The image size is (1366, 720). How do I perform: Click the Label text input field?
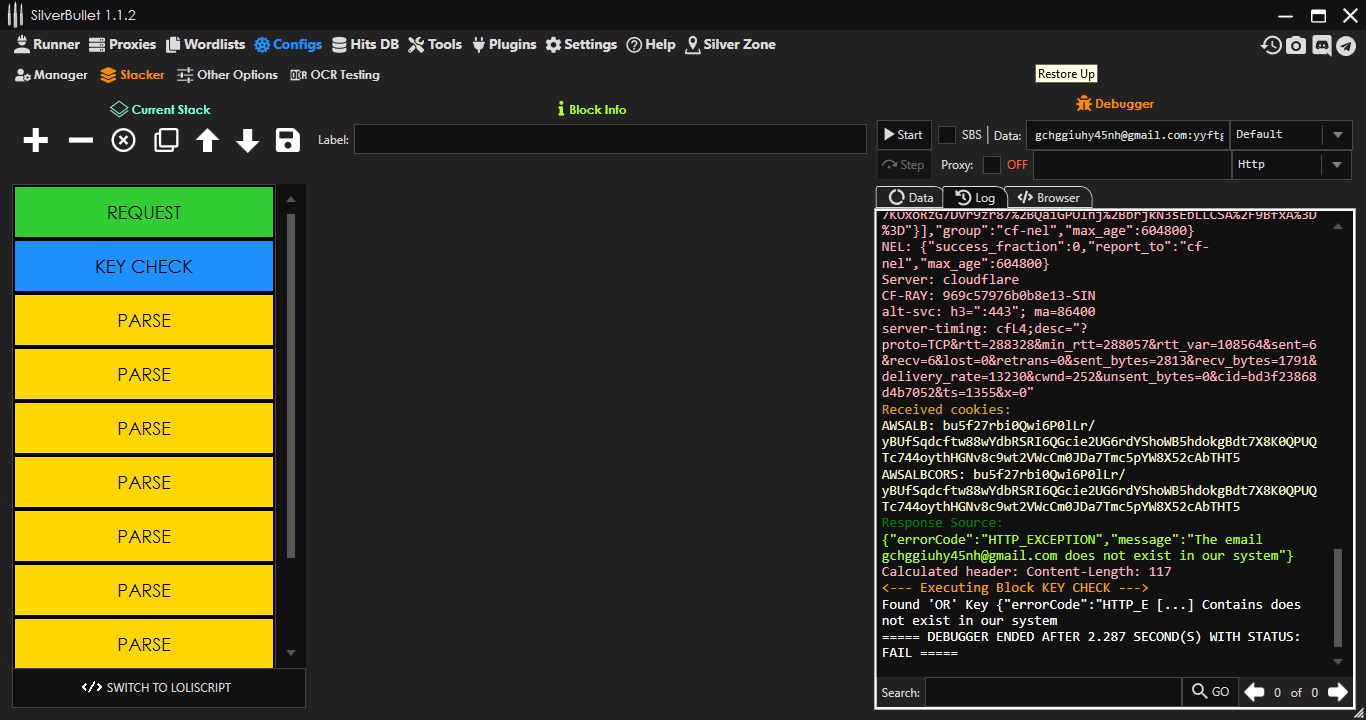610,140
